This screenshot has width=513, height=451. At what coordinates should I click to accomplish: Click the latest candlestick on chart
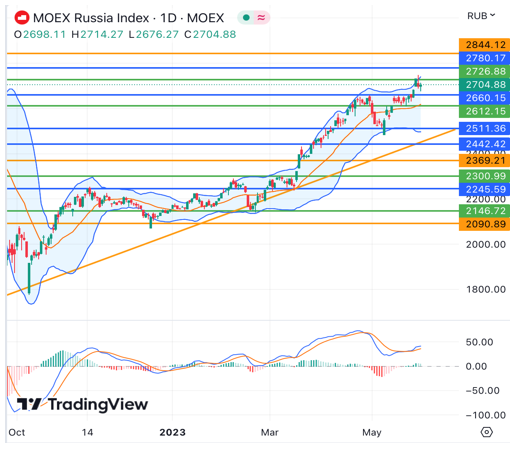(421, 86)
